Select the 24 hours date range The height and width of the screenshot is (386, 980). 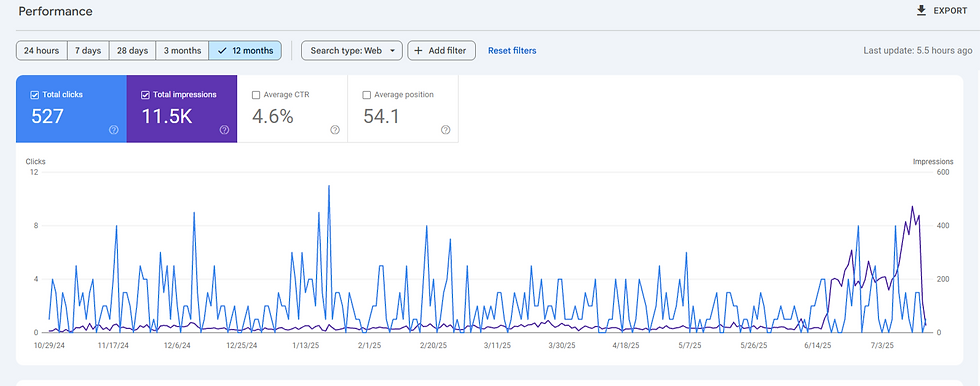pyautogui.click(x=41, y=51)
